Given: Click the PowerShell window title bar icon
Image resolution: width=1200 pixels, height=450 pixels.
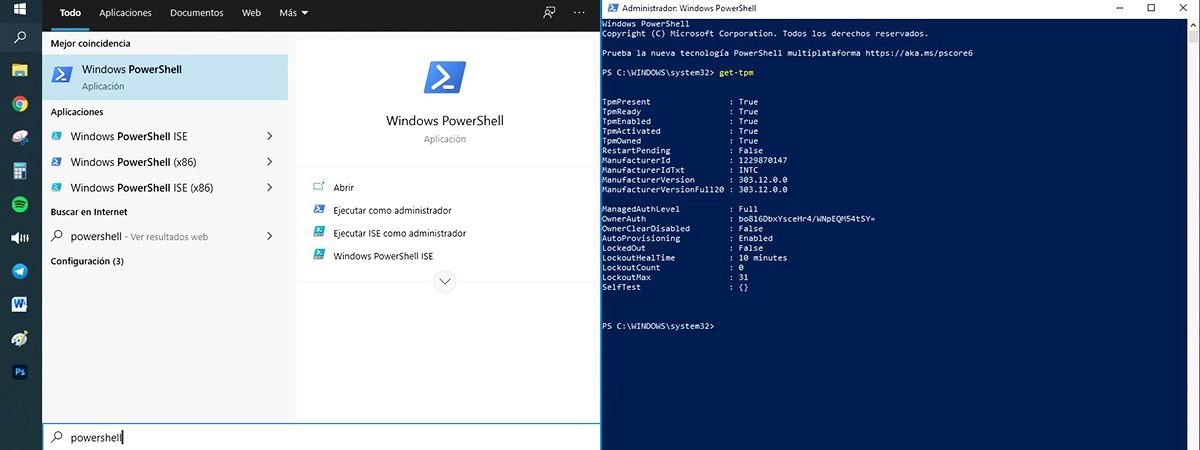Looking at the screenshot, I should pos(611,7).
